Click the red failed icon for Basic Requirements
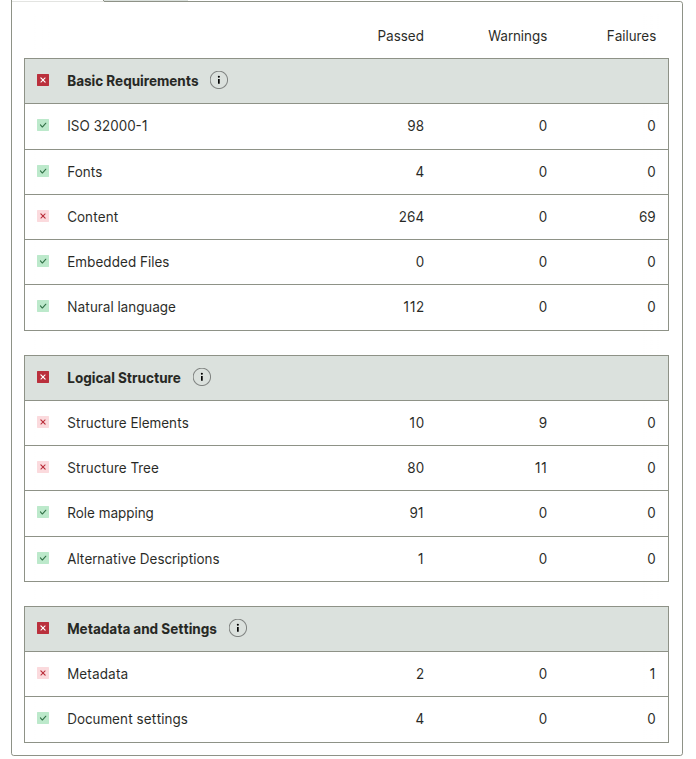 43,81
